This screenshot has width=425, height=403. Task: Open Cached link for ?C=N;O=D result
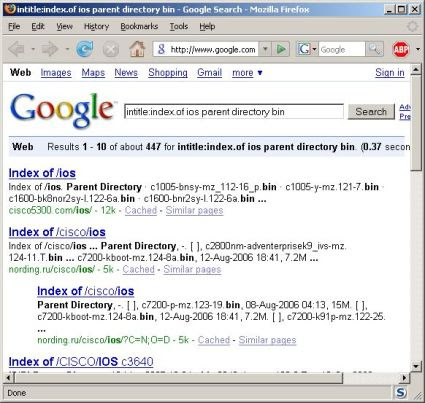(x=214, y=340)
